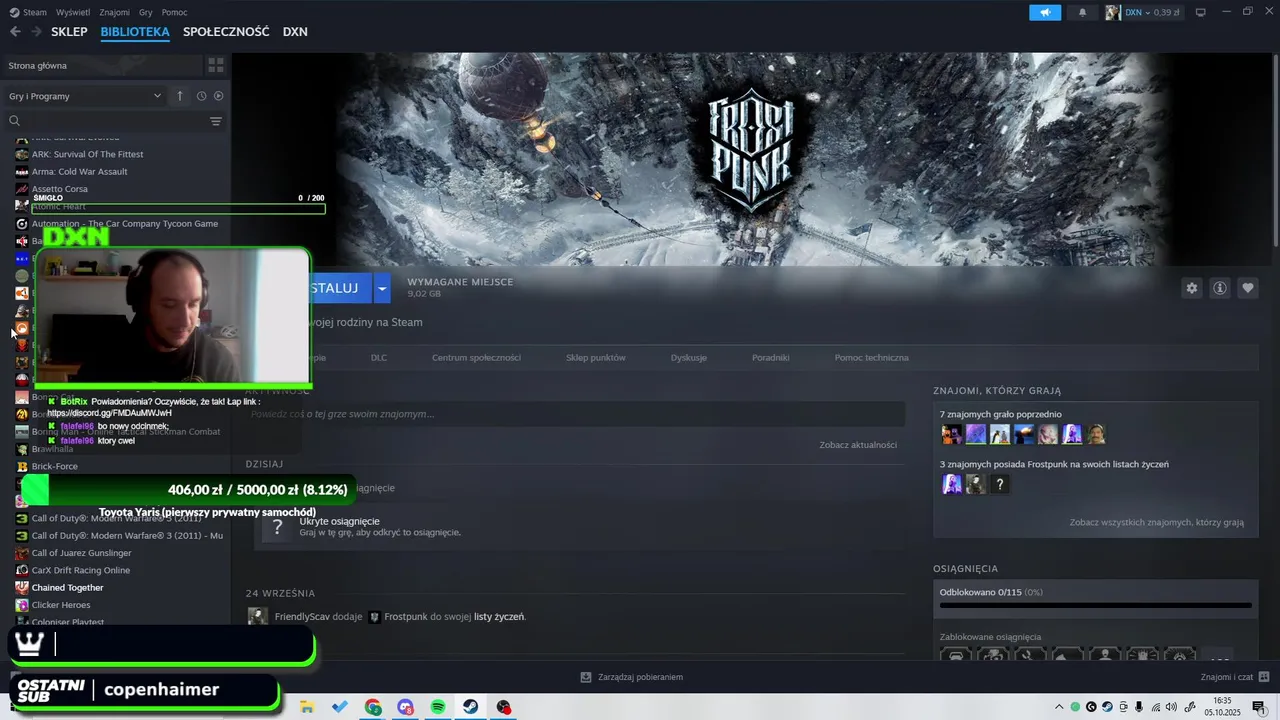
Task: Select Chained Together in library
Action: [x=68, y=587]
